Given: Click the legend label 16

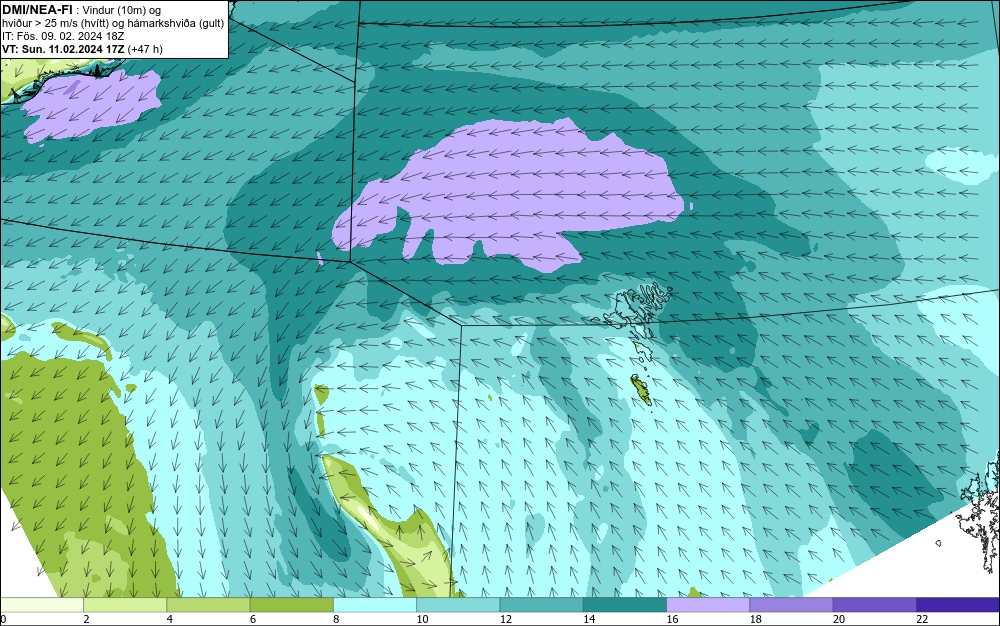Looking at the screenshot, I should [672, 619].
